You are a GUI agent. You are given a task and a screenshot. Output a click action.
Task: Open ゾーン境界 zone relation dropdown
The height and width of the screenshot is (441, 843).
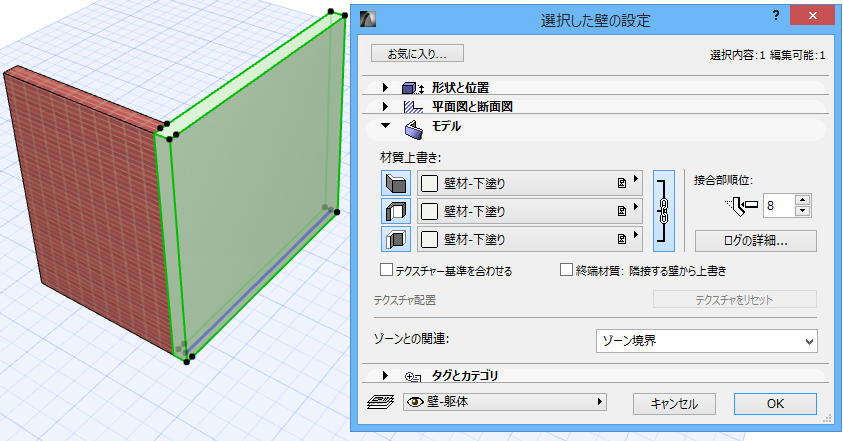(x=706, y=341)
